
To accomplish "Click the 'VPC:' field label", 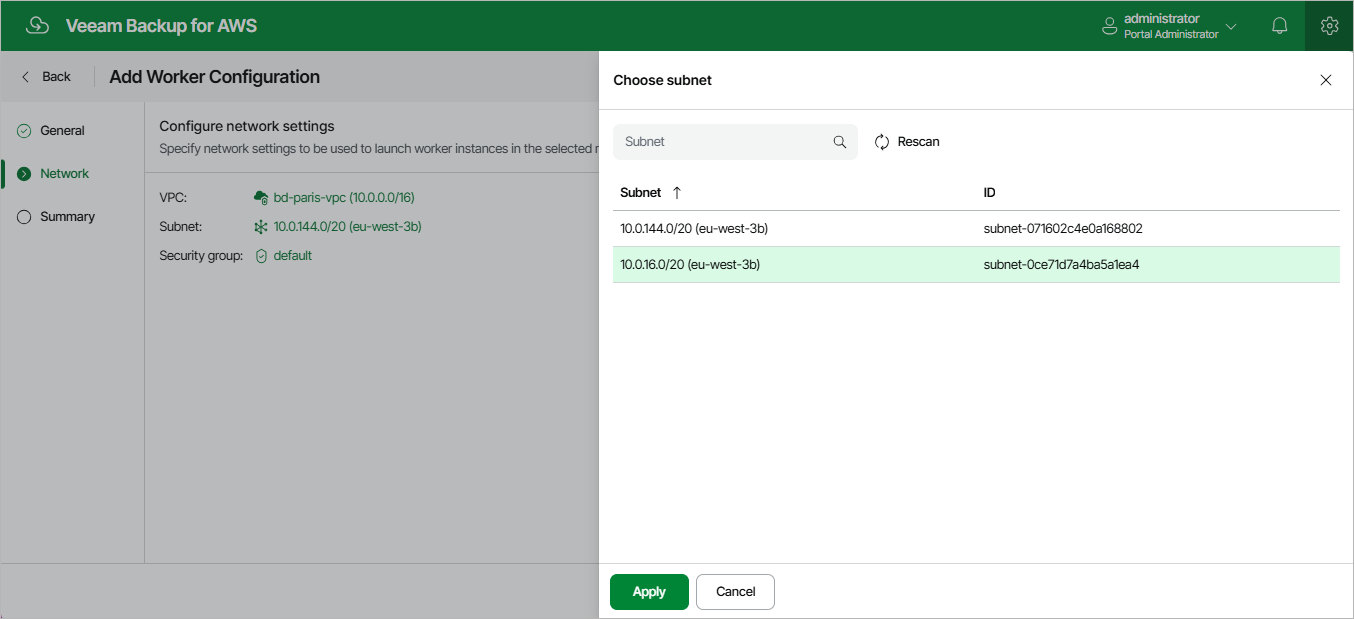I will 173,198.
